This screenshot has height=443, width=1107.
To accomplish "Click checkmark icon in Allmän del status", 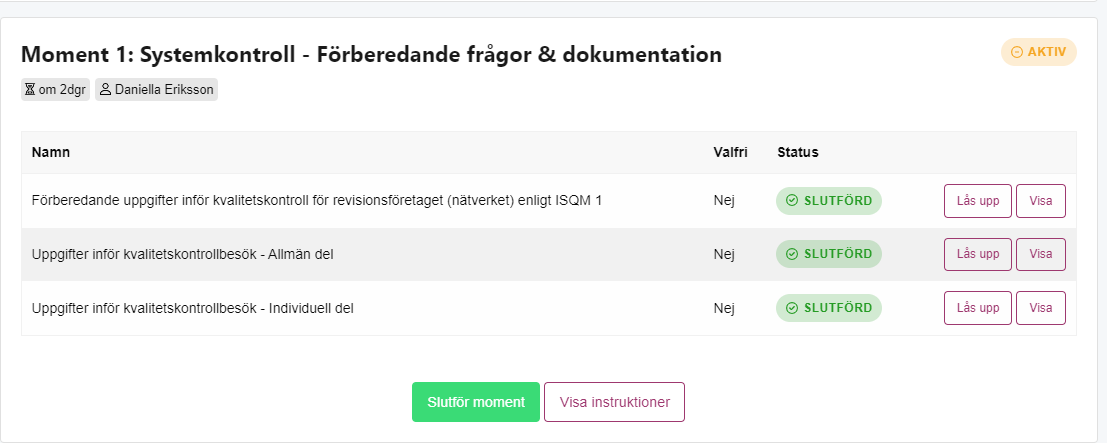I will point(792,254).
